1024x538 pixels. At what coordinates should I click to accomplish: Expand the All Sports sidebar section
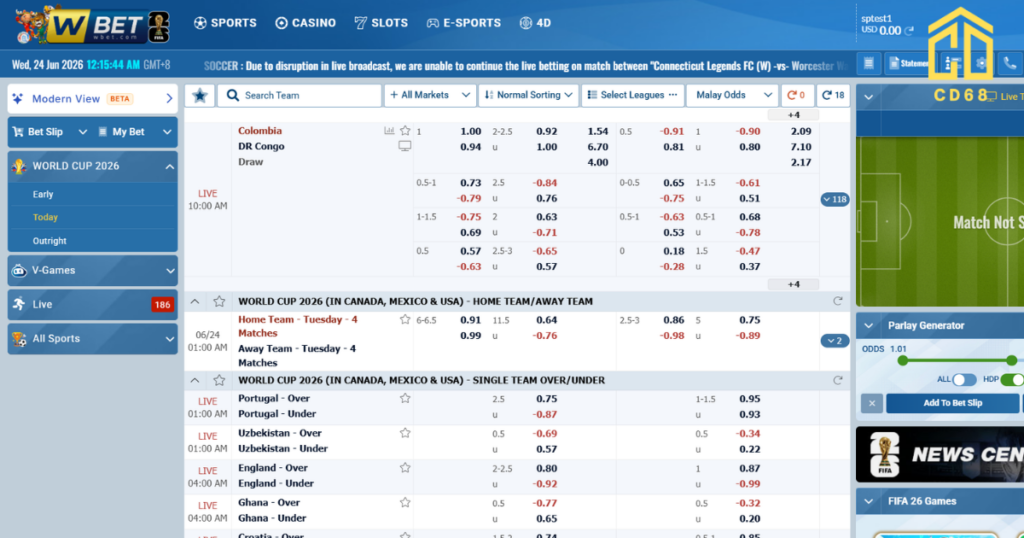93,338
